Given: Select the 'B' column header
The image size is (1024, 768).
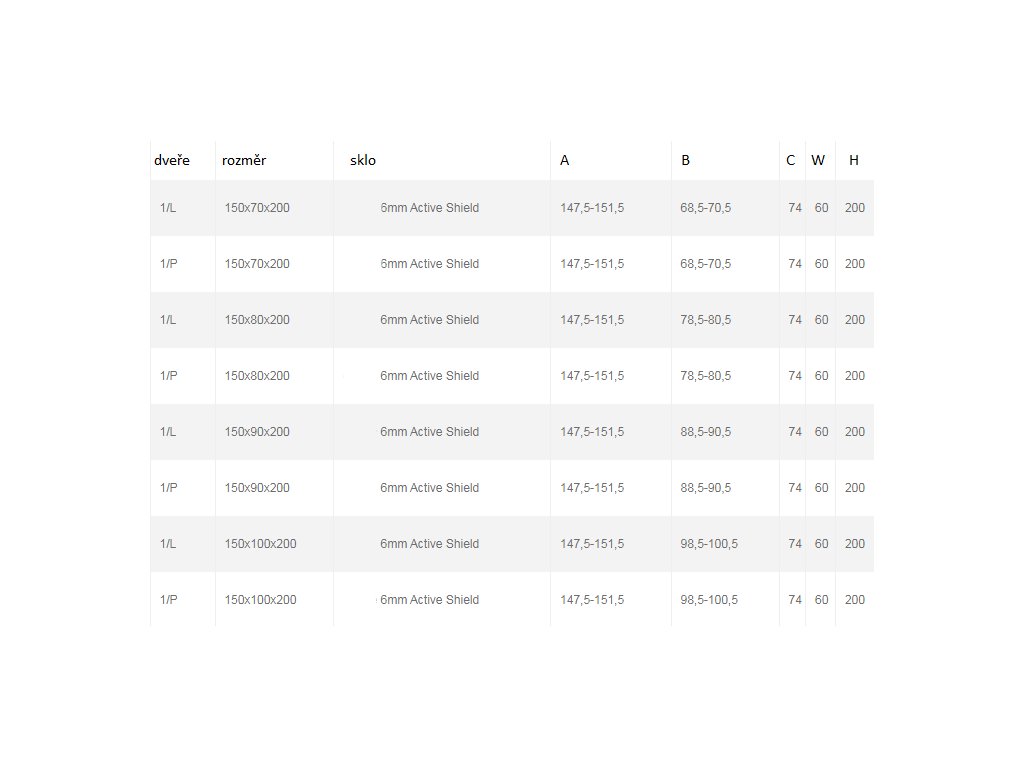Looking at the screenshot, I should (686, 160).
